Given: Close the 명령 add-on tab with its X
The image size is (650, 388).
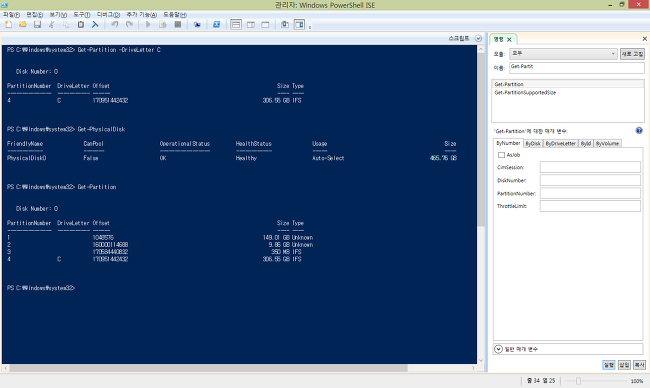Looking at the screenshot, I should coord(509,39).
